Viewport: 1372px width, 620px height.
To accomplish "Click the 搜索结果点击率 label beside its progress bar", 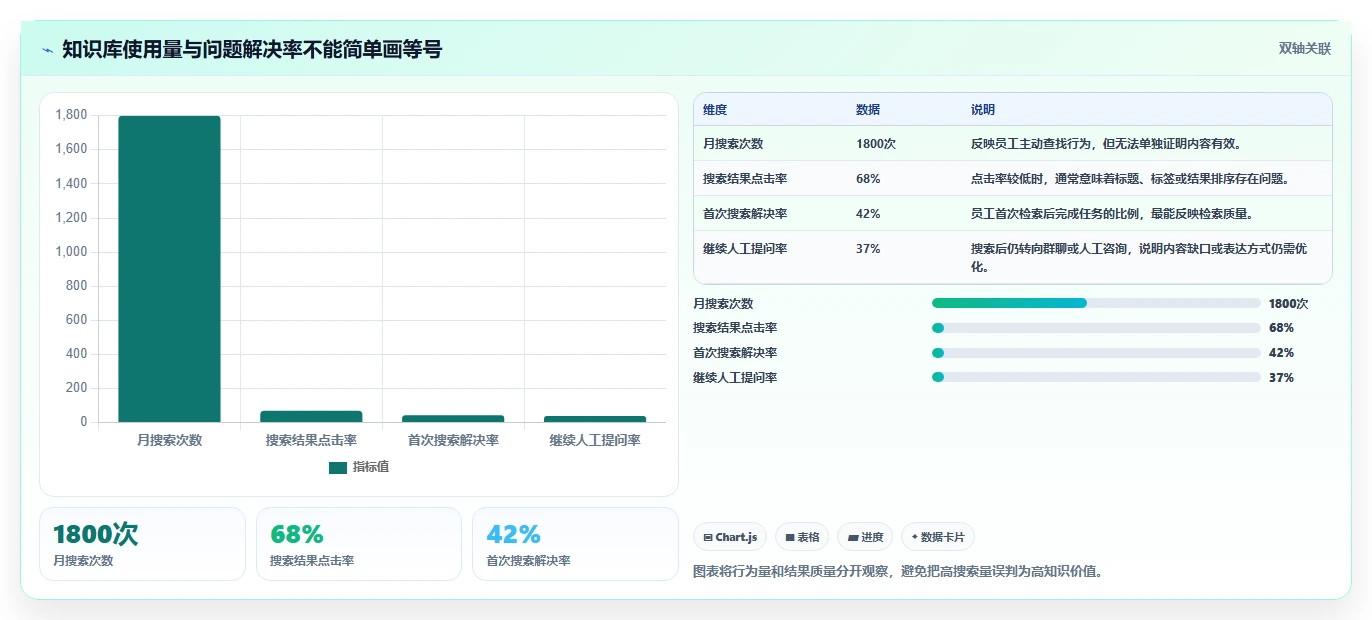I will click(735, 328).
